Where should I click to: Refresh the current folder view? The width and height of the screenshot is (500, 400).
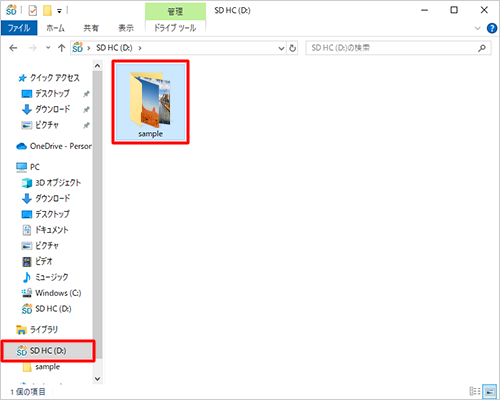(x=292, y=48)
